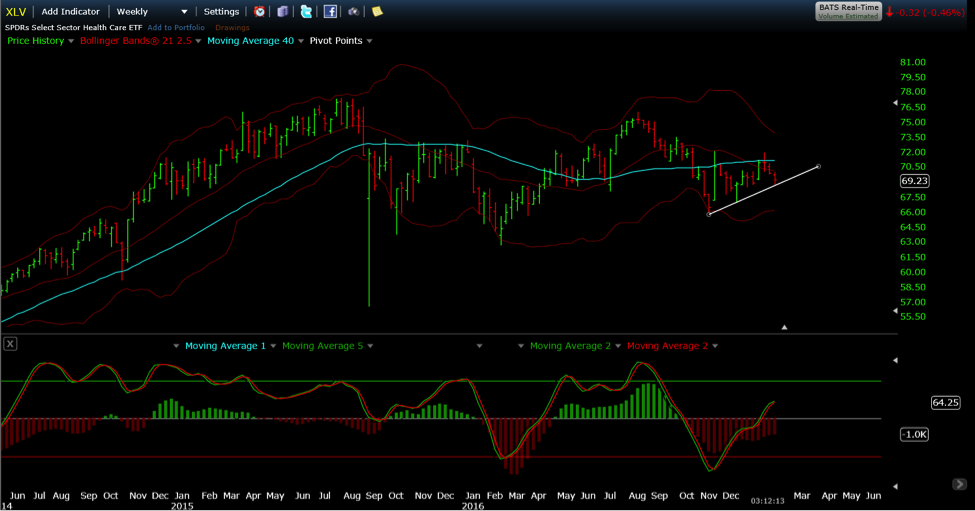Click the trendline right endpoint handle
The width and height of the screenshot is (975, 511).
pos(818,167)
